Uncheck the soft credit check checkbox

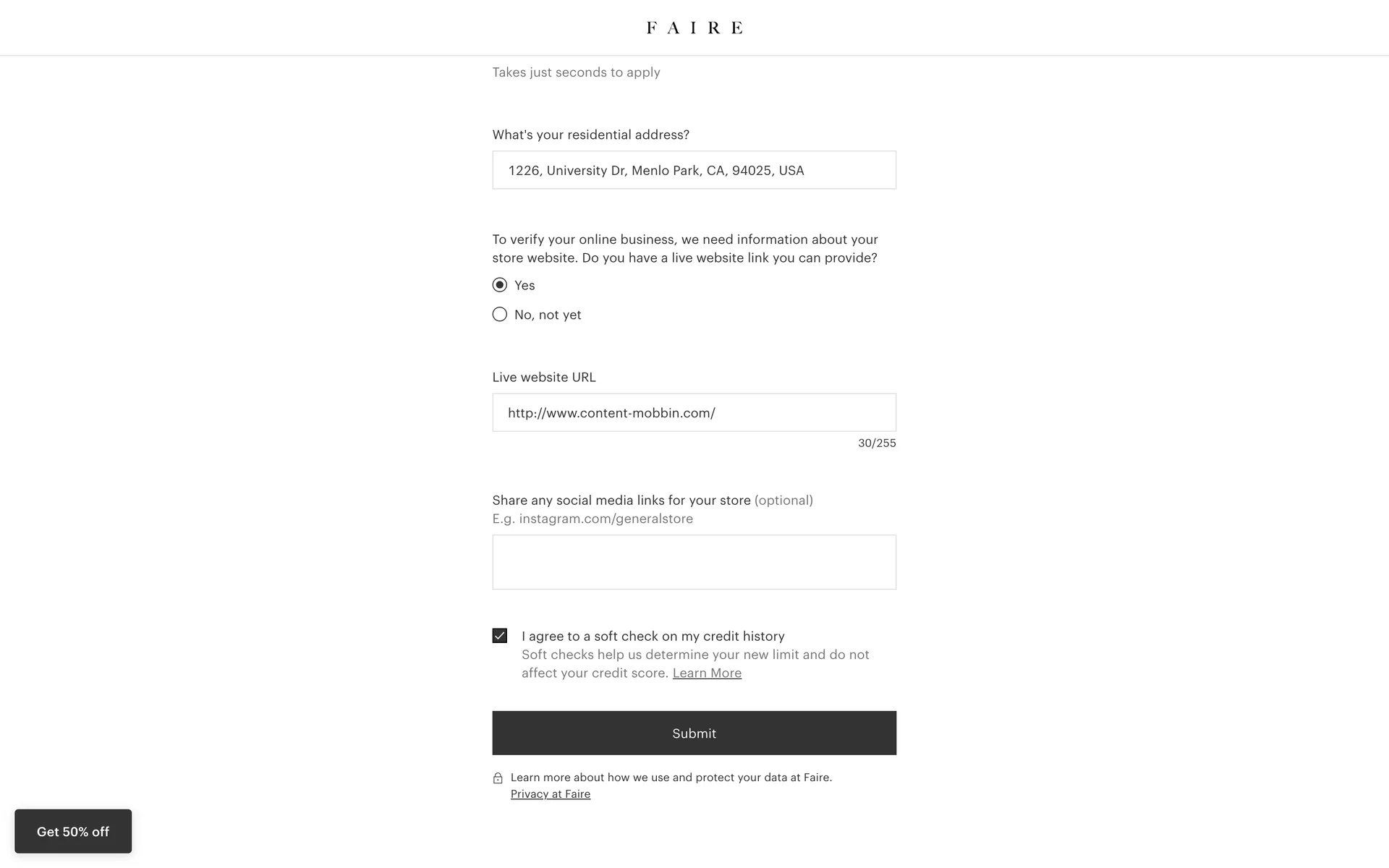tap(500, 636)
